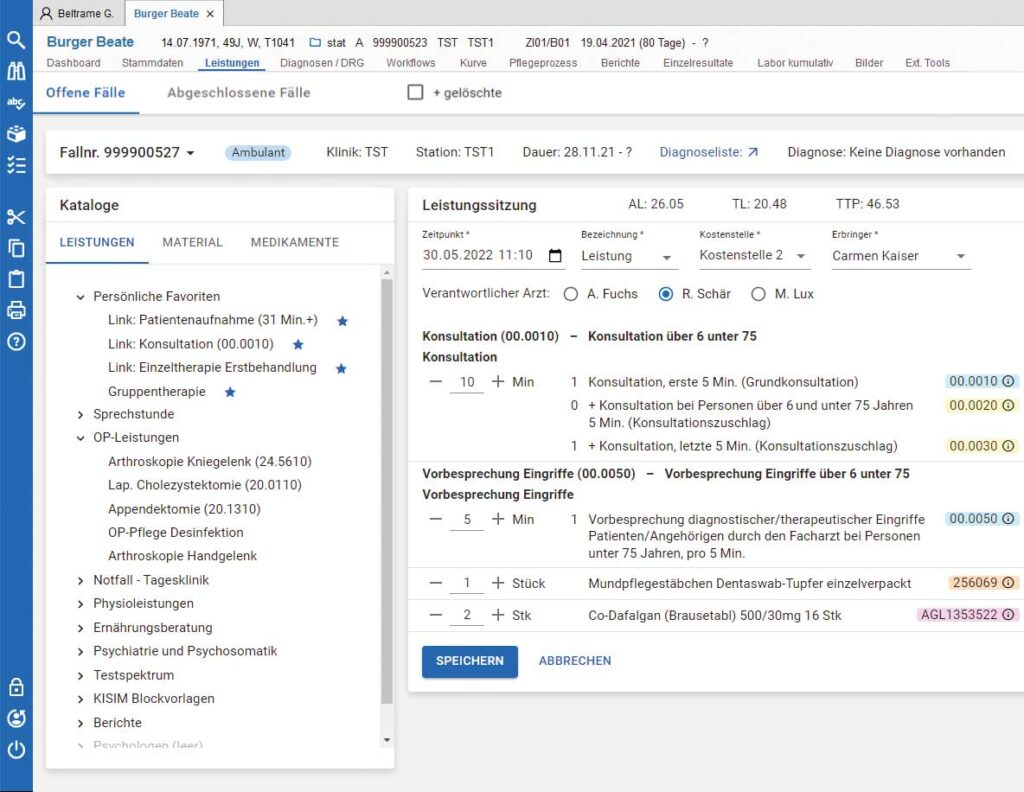This screenshot has height=792, width=1024.
Task: Open the Diagnoseliste link
Action: pyautogui.click(x=708, y=152)
